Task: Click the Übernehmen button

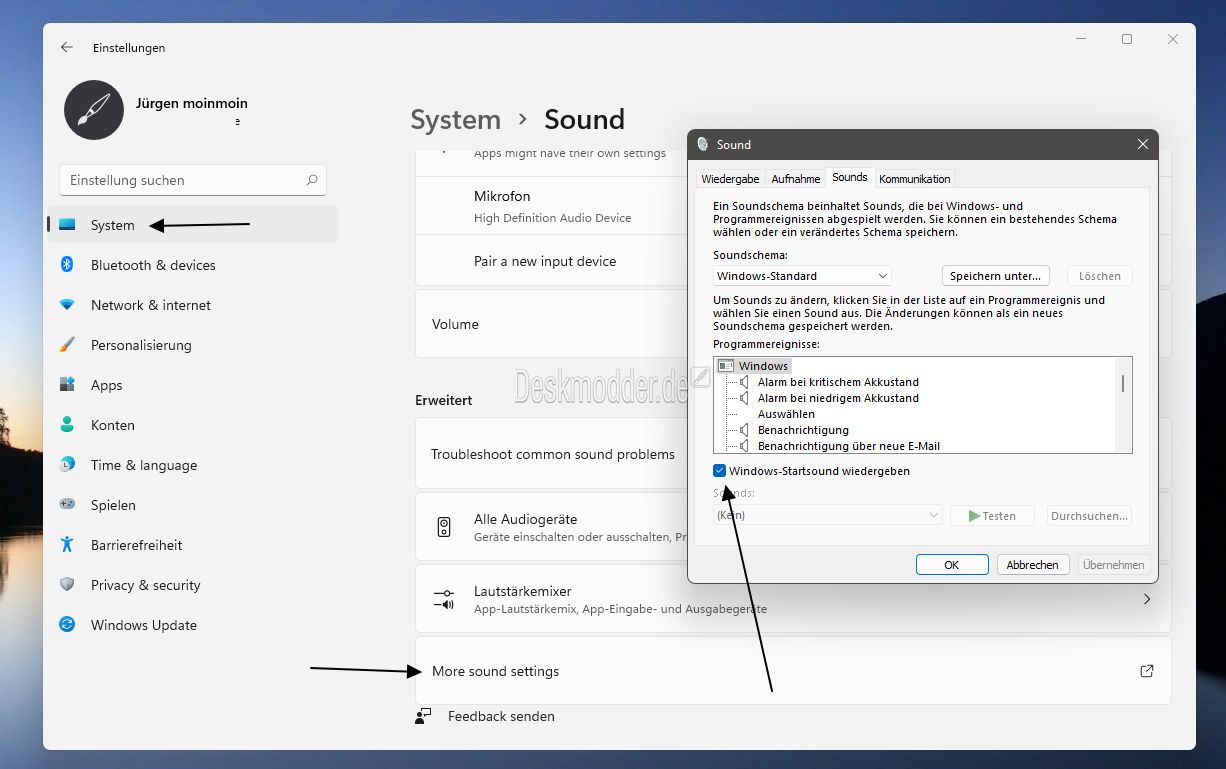Action: tap(1114, 565)
